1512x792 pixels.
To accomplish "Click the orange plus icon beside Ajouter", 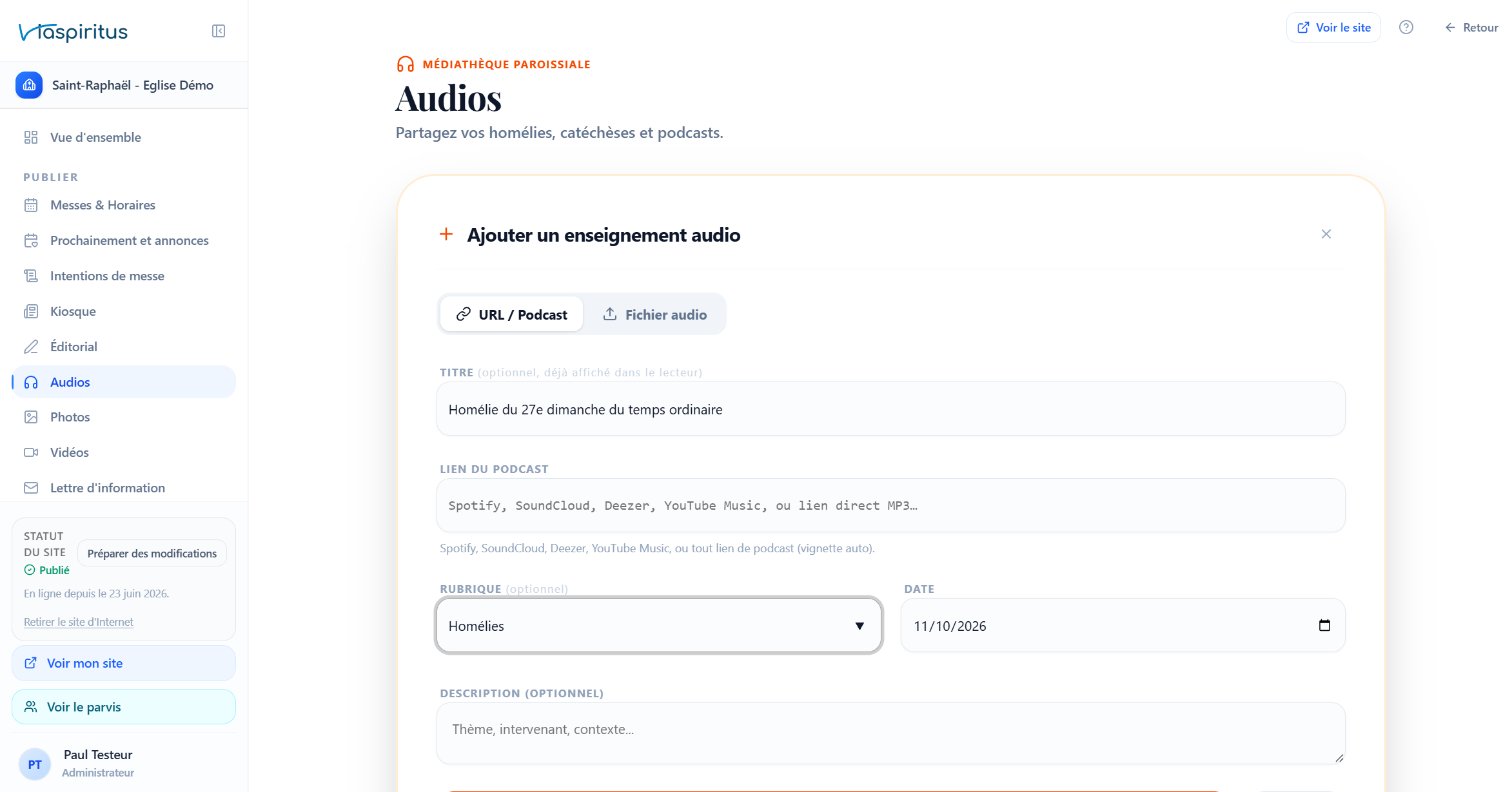I will 446,234.
